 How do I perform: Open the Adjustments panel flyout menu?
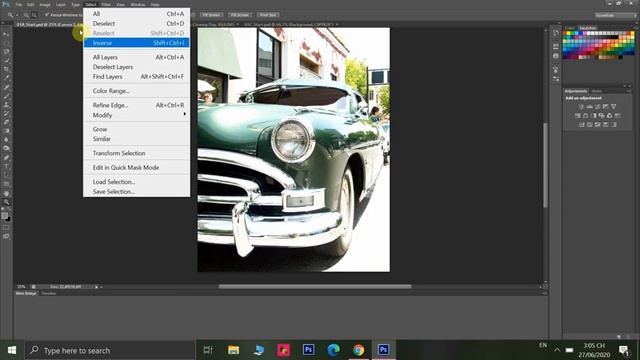pyautogui.click(x=629, y=91)
